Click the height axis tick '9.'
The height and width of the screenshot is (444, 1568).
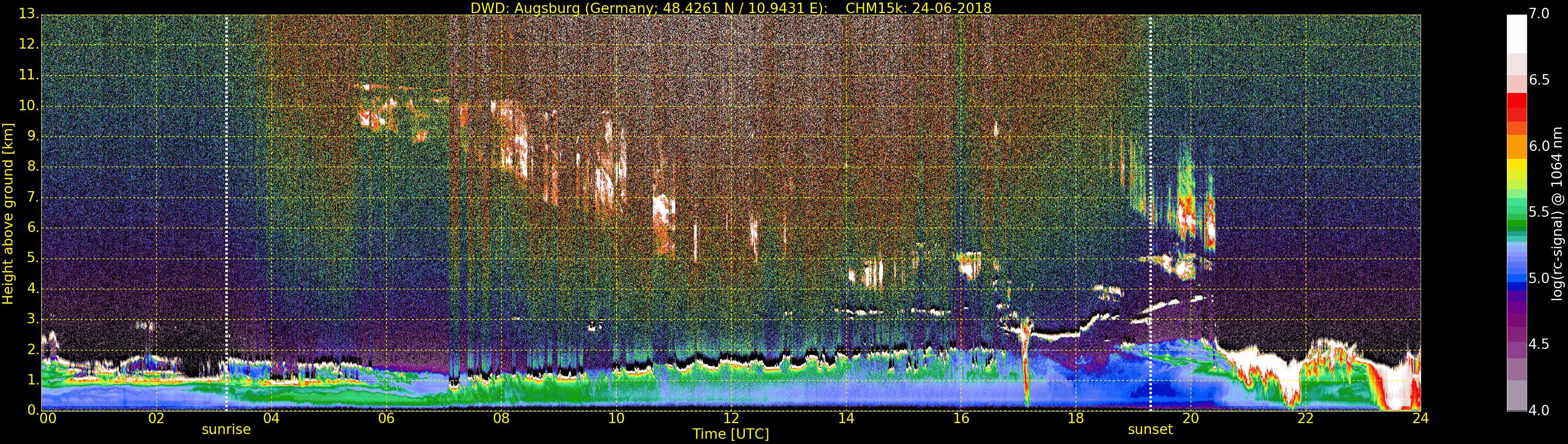click(33, 136)
